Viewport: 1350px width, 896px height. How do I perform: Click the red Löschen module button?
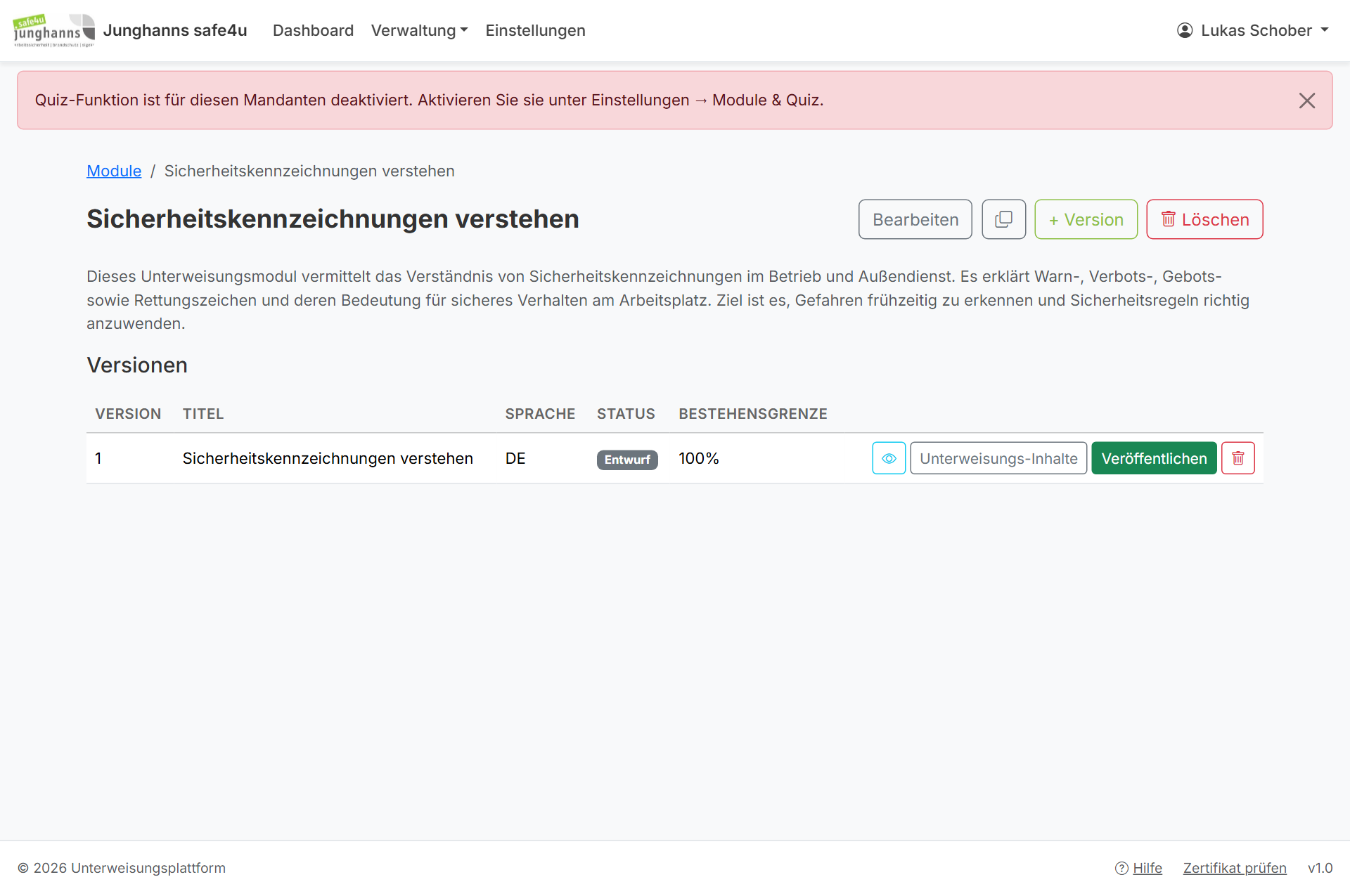pyautogui.click(x=1204, y=219)
